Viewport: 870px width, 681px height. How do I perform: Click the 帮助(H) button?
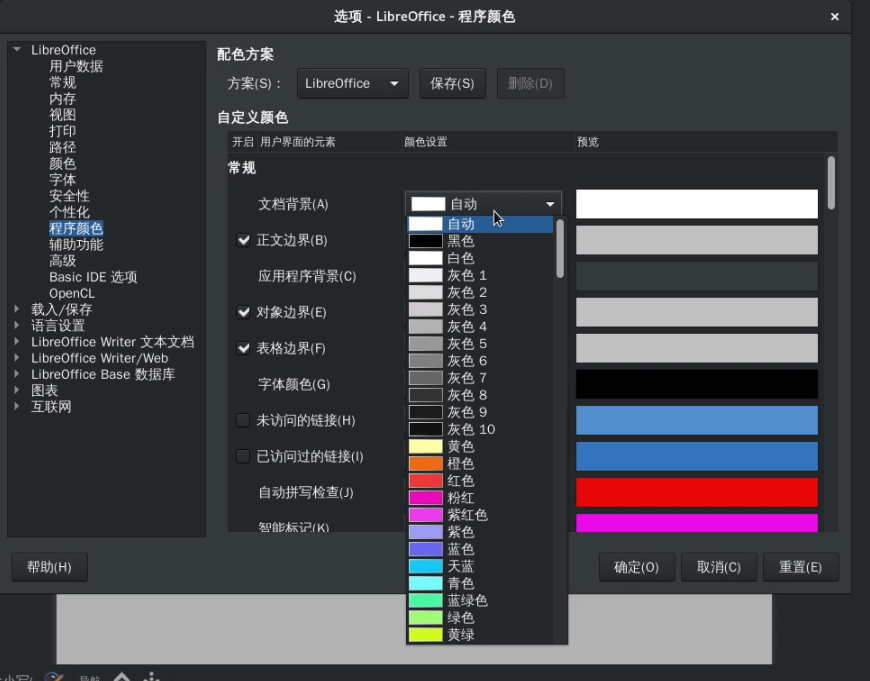coord(49,567)
